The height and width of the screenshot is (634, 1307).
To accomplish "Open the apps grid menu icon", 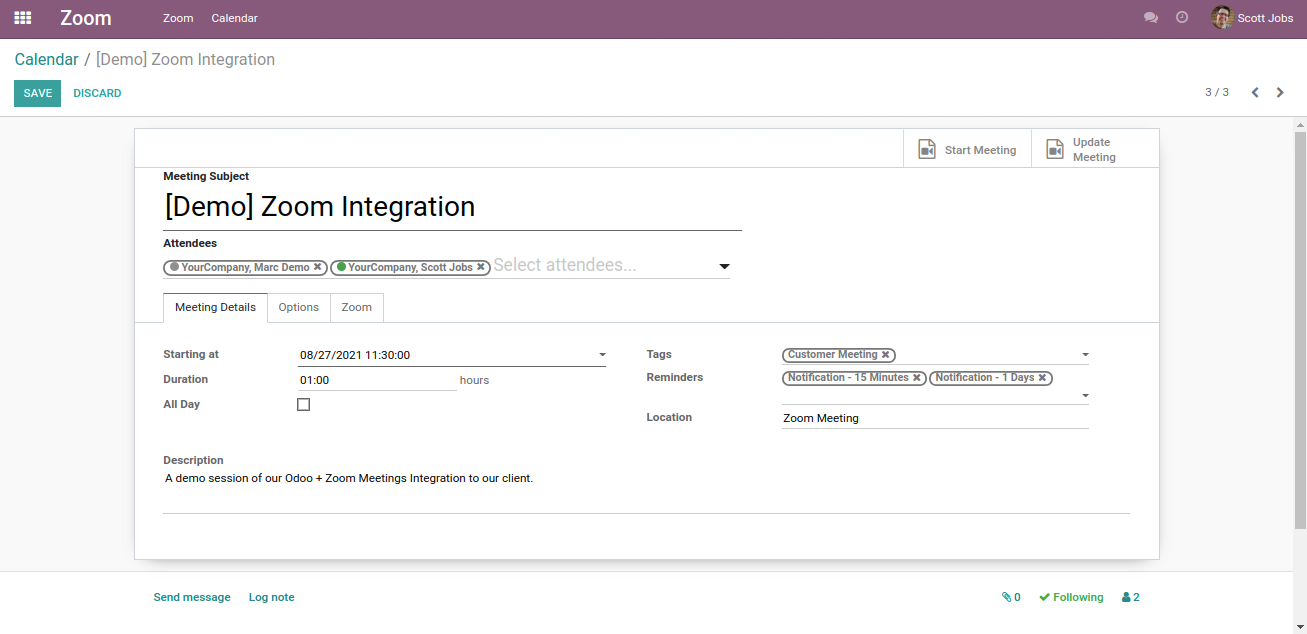I will 23,18.
